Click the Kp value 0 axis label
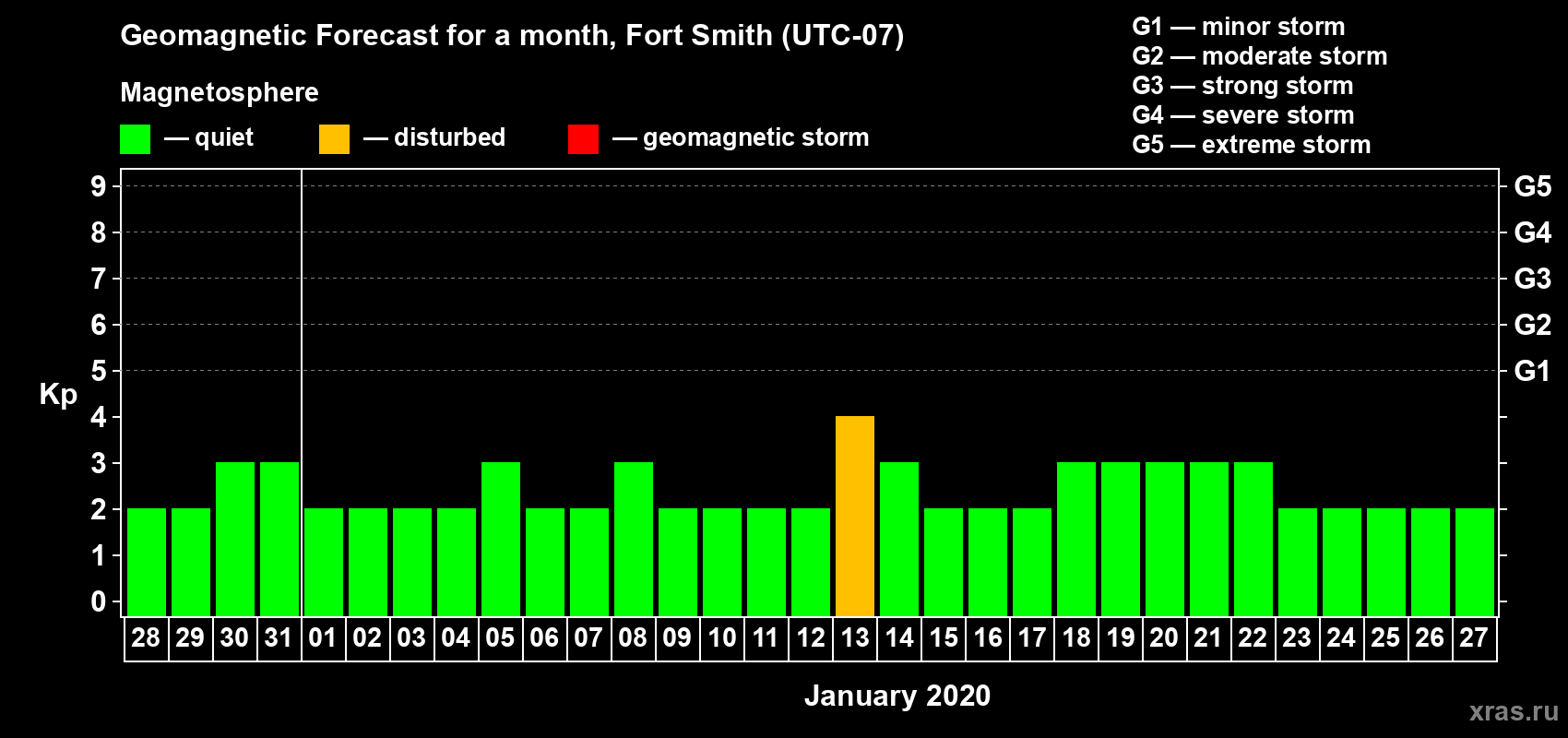 click(x=99, y=601)
